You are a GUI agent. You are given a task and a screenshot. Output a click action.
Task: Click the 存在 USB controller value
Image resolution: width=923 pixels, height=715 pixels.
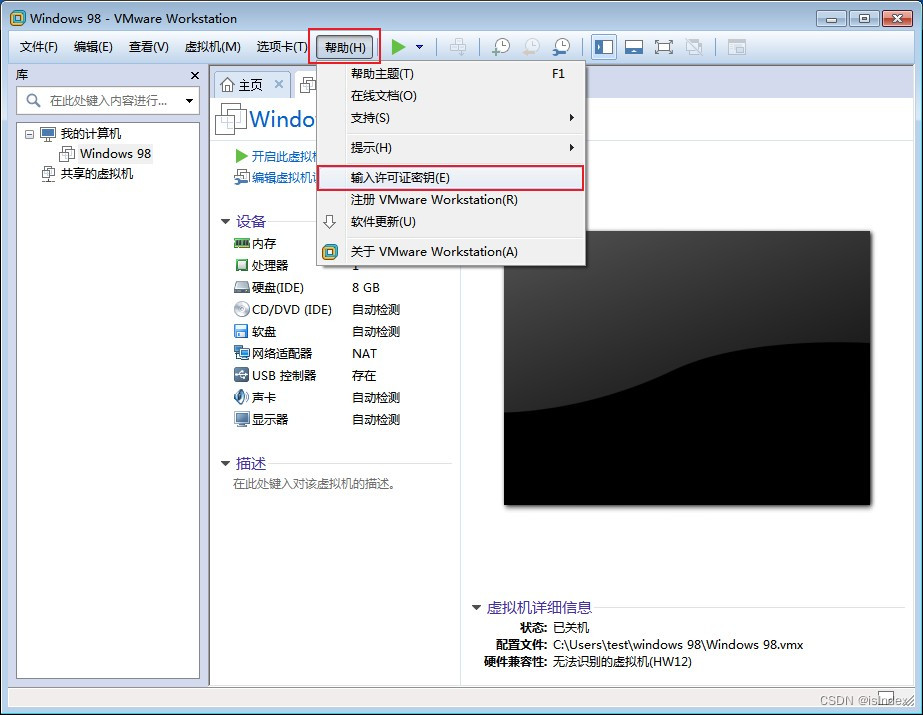click(364, 375)
